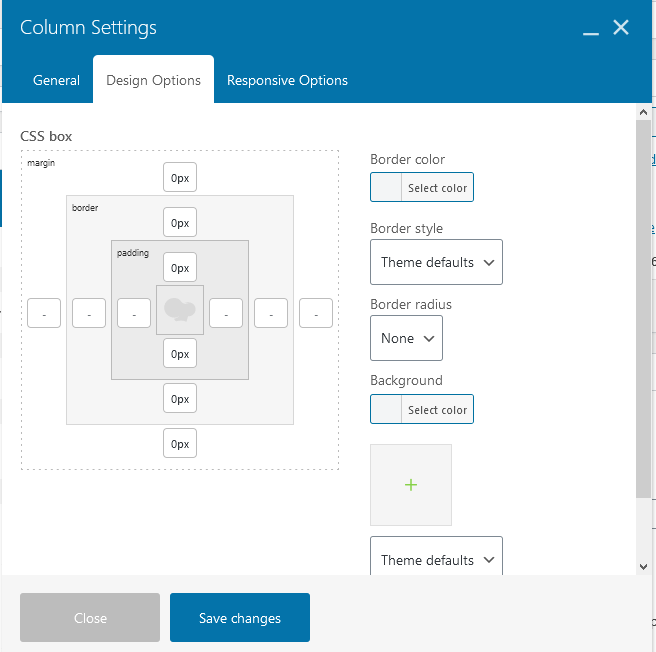Switch to the General tab
656x652 pixels.
pos(56,80)
